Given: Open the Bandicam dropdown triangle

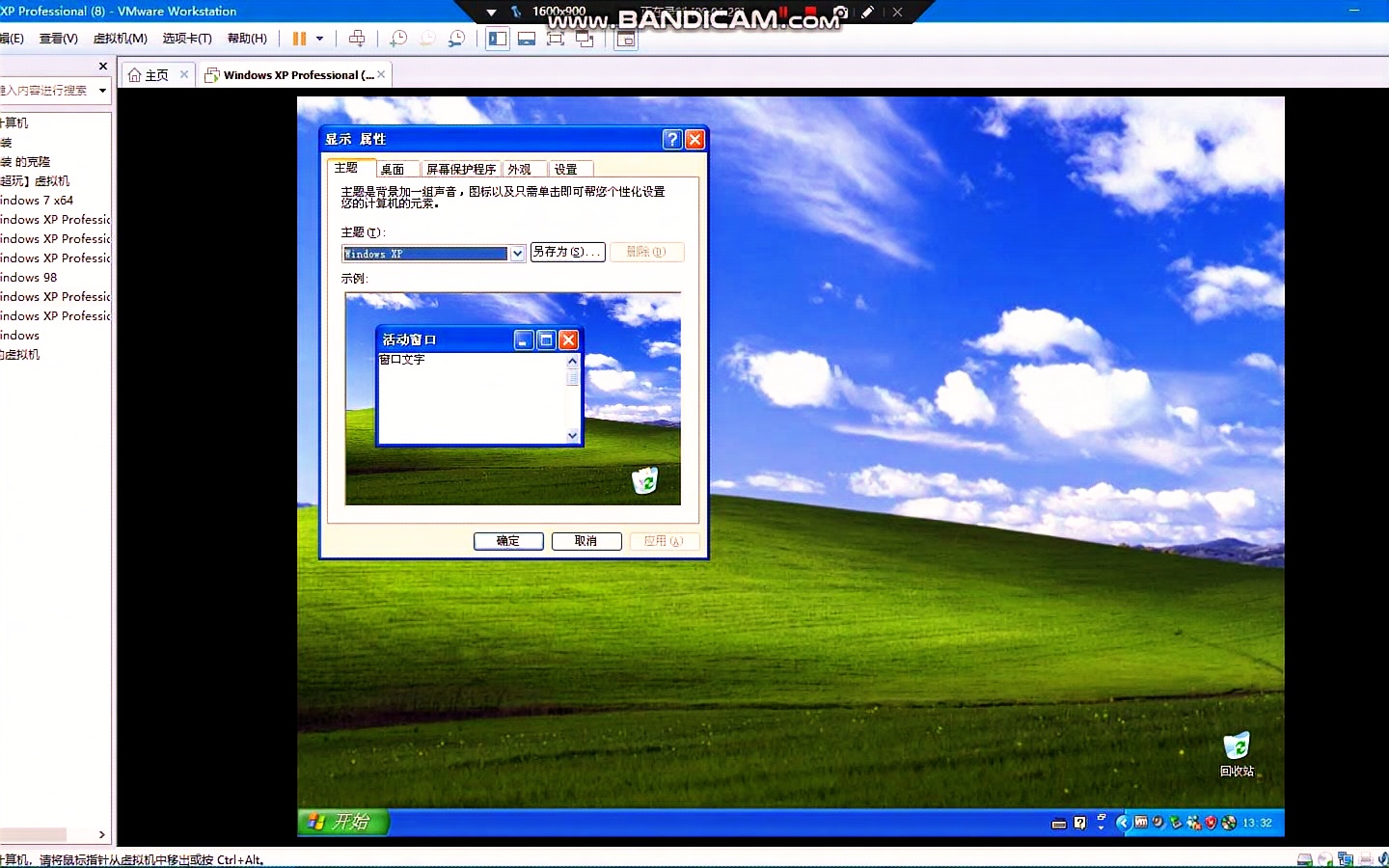Looking at the screenshot, I should pyautogui.click(x=491, y=13).
